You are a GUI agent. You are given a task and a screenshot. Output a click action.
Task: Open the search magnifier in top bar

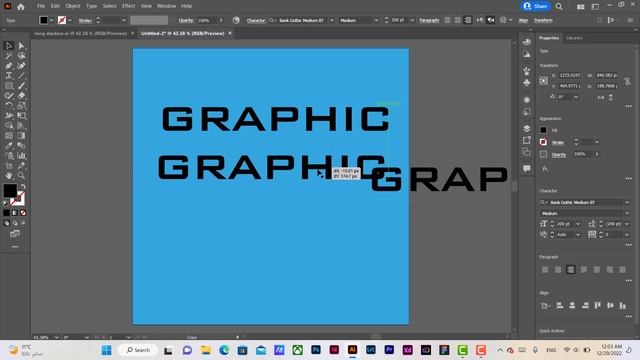pyautogui.click(x=559, y=7)
